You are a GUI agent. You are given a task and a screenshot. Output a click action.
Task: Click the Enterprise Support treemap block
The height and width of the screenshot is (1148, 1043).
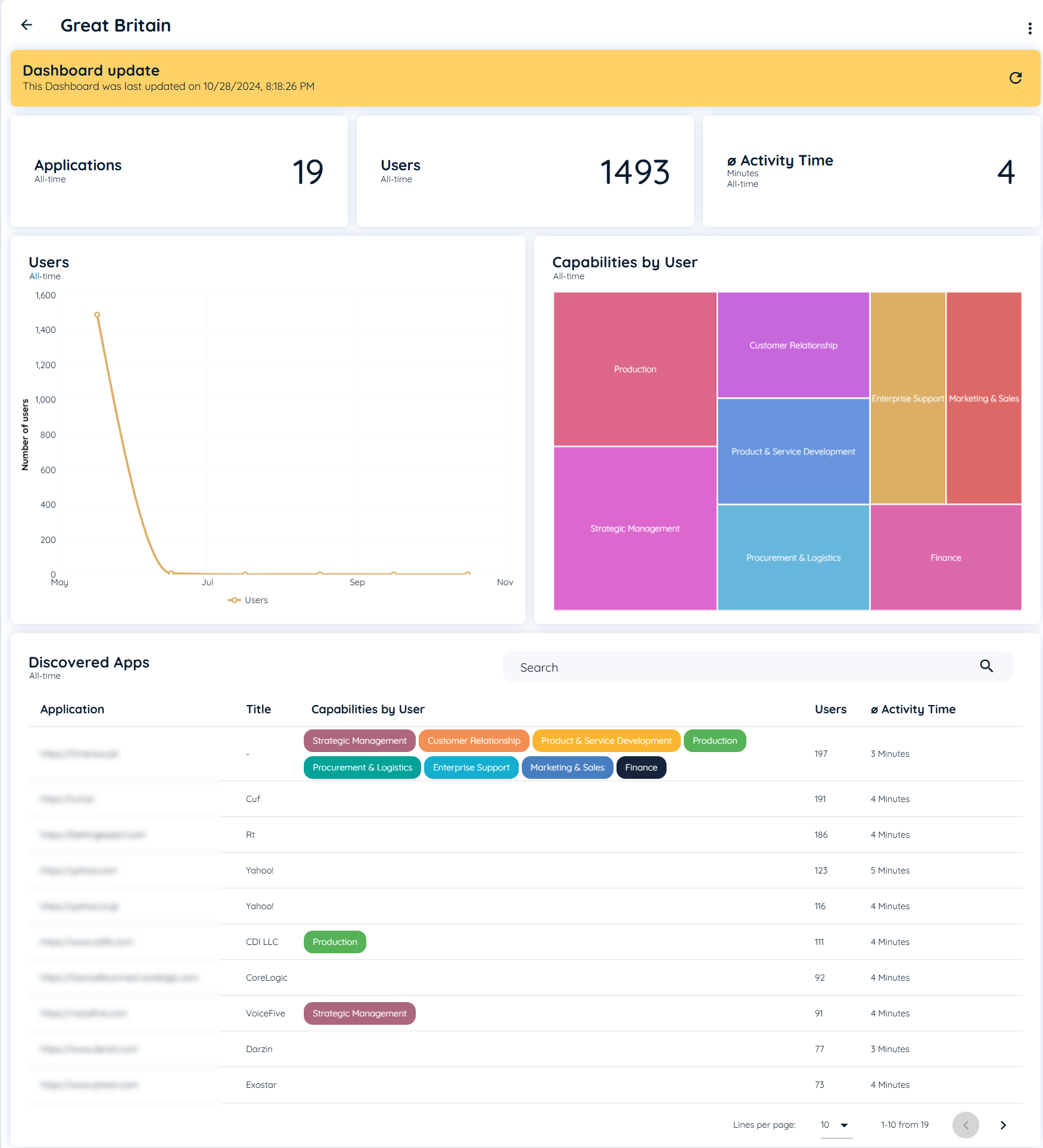(x=908, y=398)
